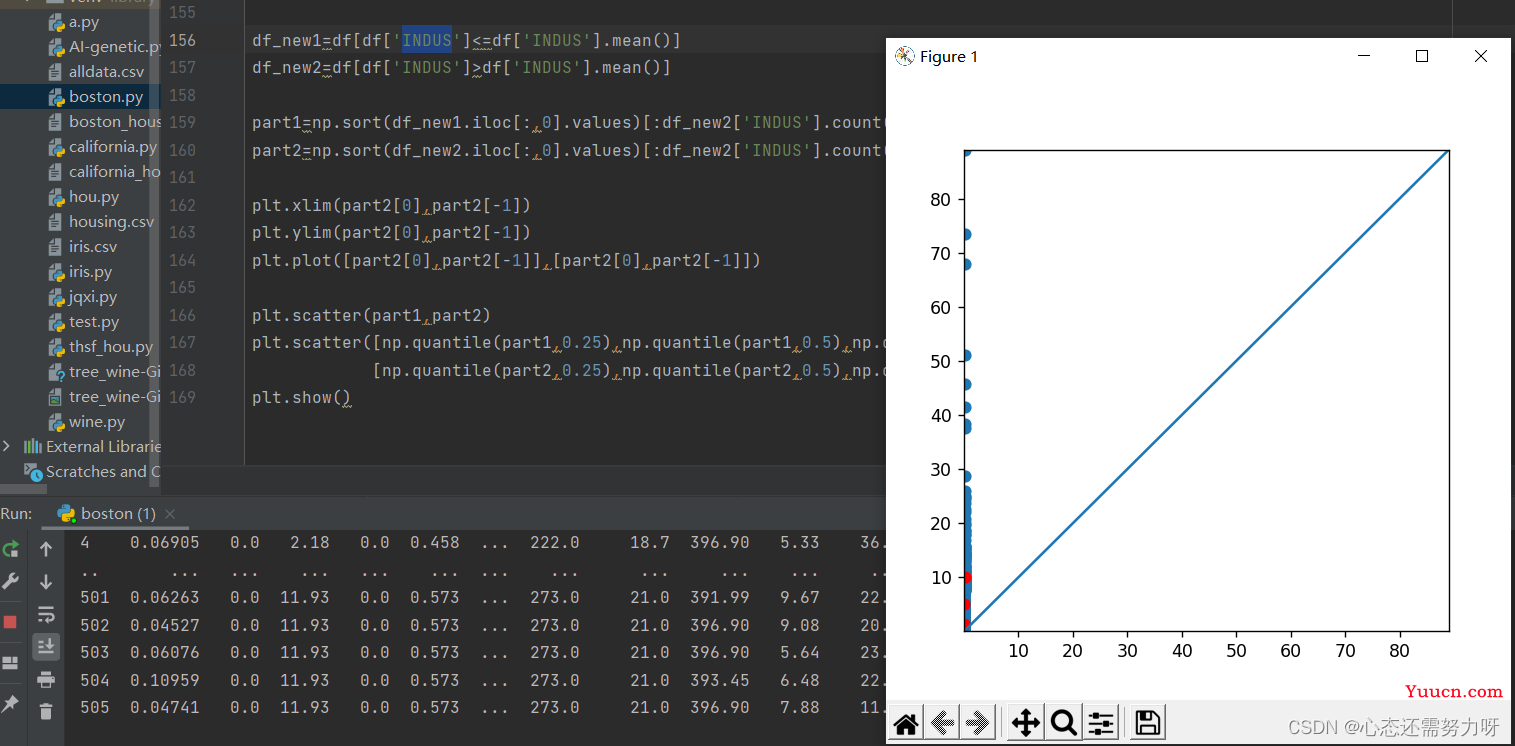The height and width of the screenshot is (746, 1515).
Task: Open iris.py in the project tree
Action: [91, 272]
